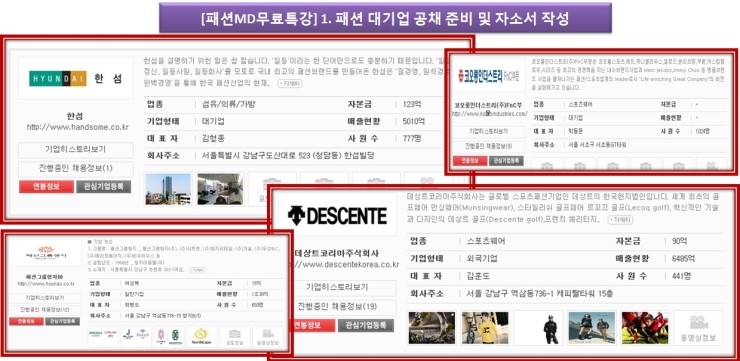Open 기업히스토리보기 on the Descente card

coord(337,287)
